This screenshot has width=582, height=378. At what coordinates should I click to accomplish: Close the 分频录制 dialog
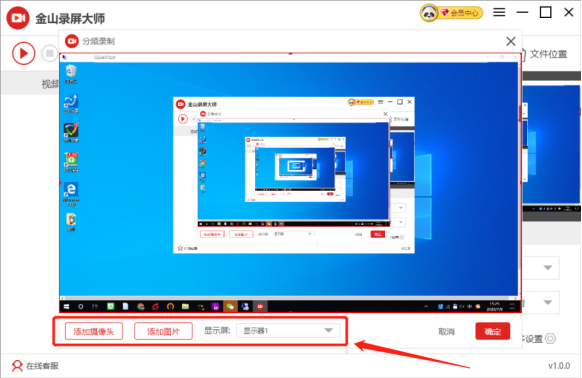(511, 41)
